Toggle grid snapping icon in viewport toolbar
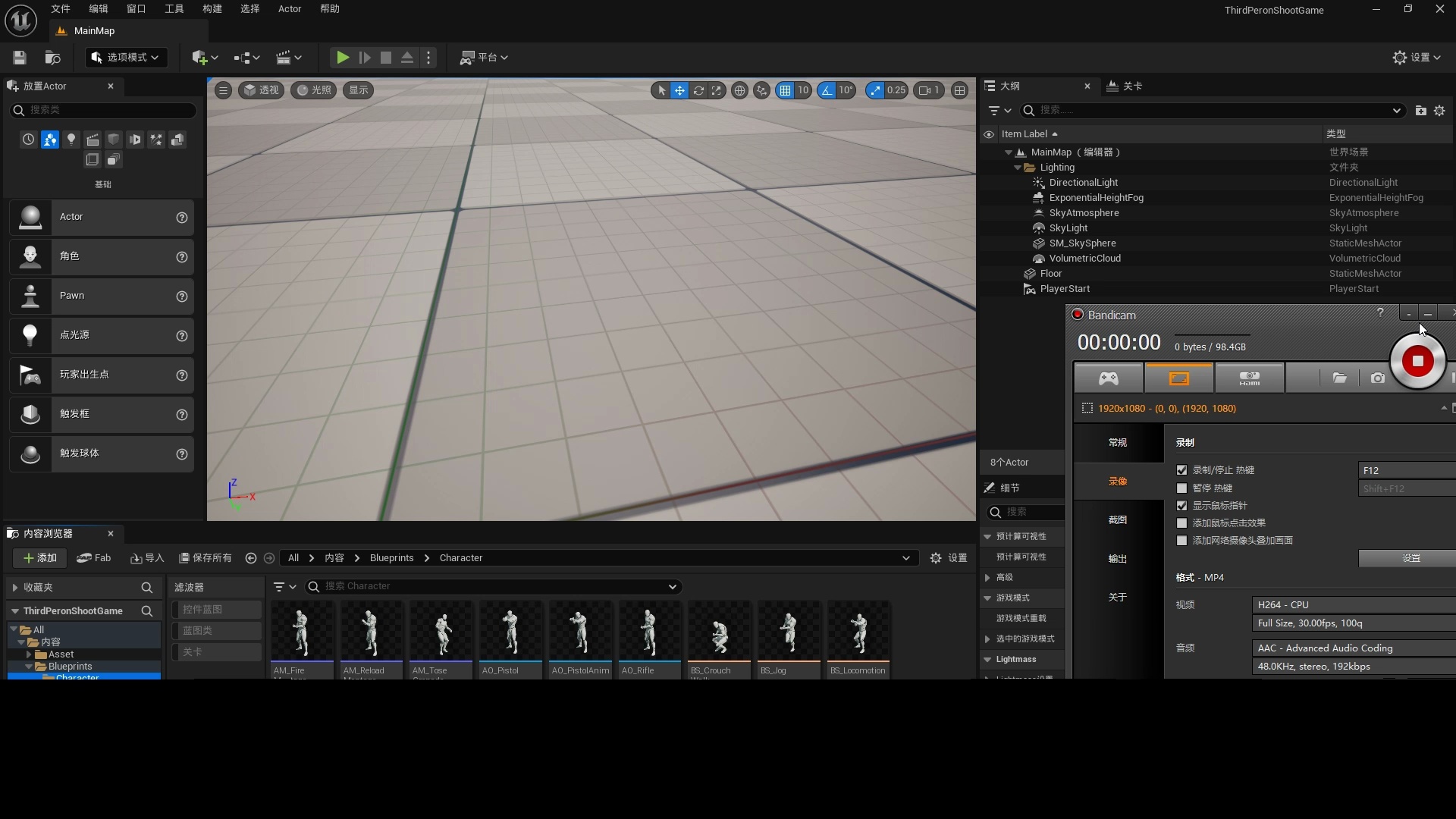Viewport: 1456px width, 819px height. tap(786, 90)
